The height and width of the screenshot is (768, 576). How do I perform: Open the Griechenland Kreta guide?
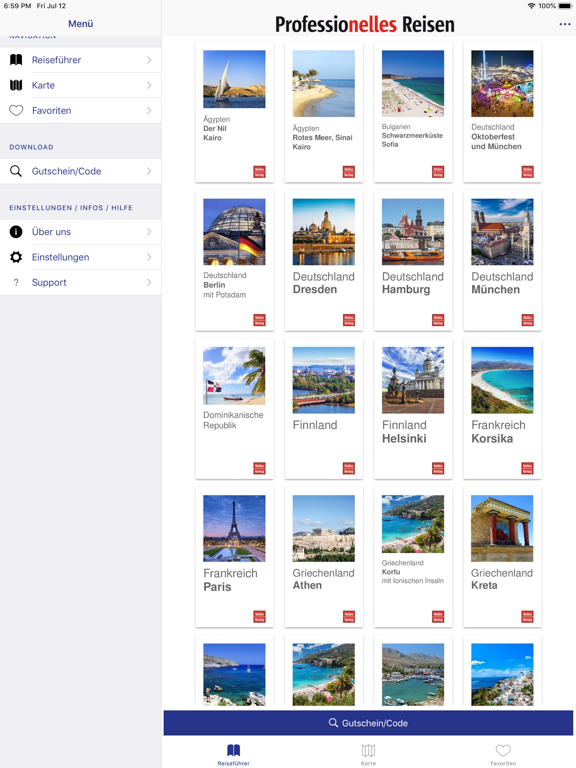[x=503, y=557]
